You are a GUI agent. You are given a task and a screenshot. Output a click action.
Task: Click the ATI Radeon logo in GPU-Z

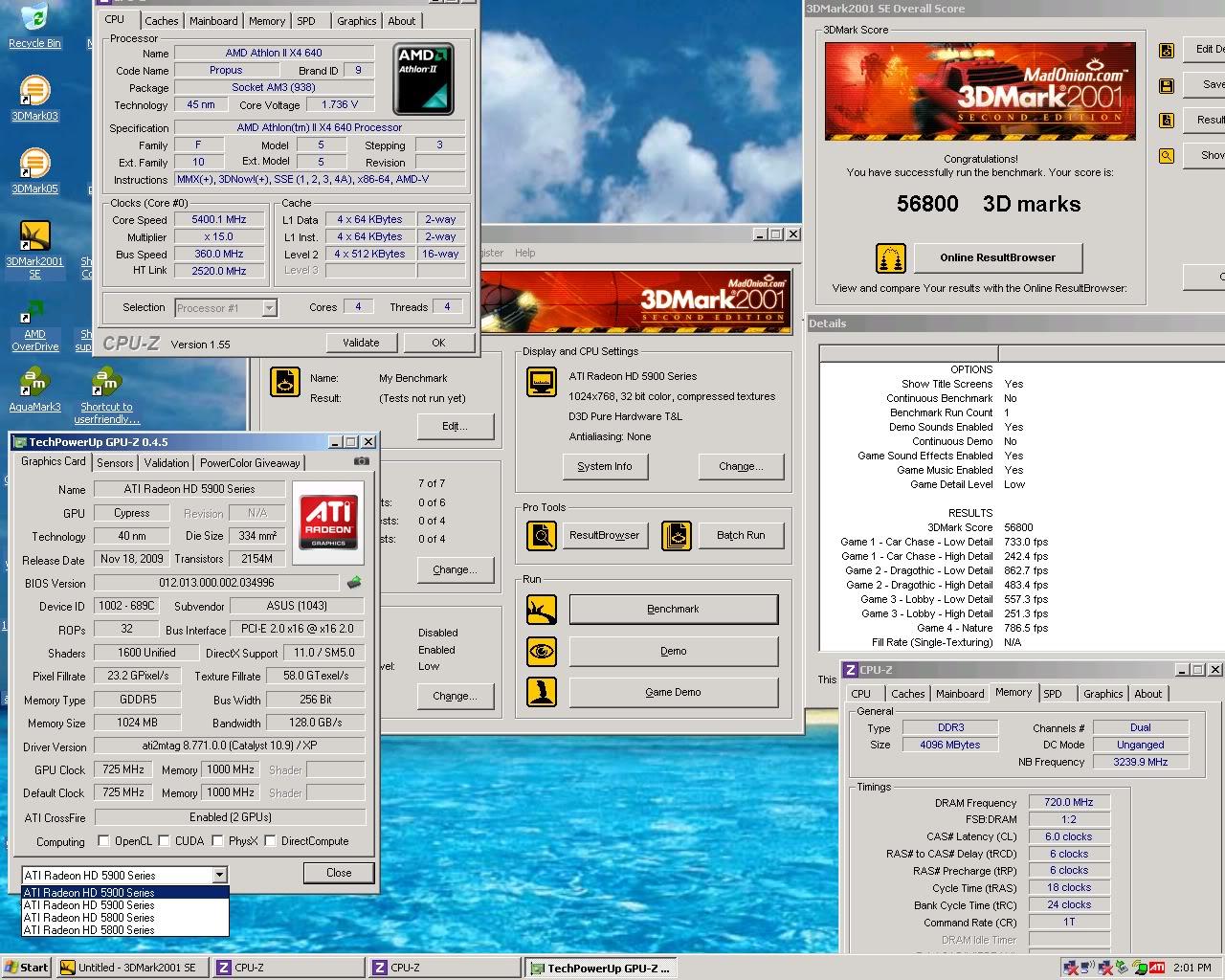click(x=328, y=522)
